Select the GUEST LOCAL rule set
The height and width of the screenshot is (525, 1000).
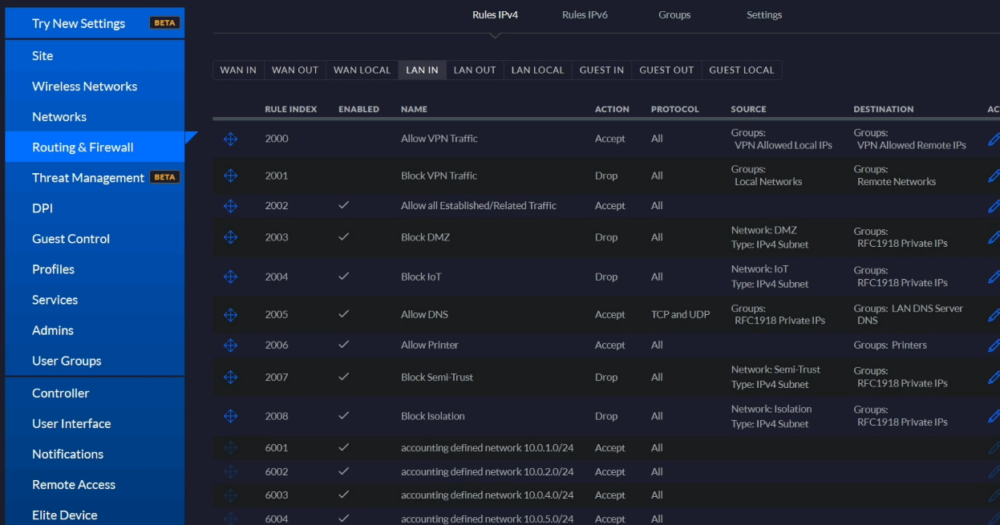pos(742,70)
